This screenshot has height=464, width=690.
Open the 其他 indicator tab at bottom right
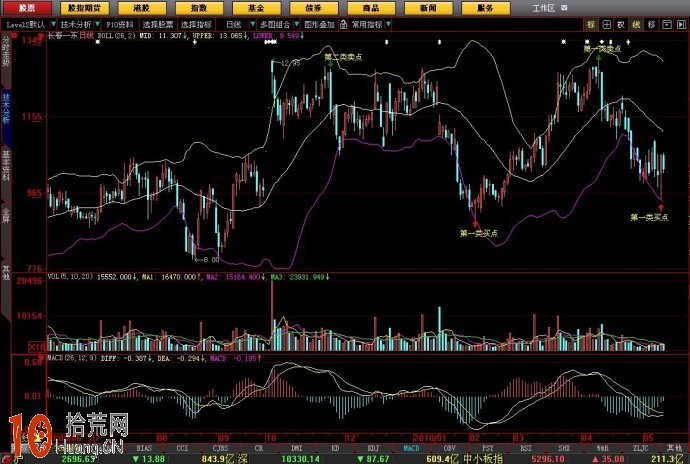[x=674, y=448]
